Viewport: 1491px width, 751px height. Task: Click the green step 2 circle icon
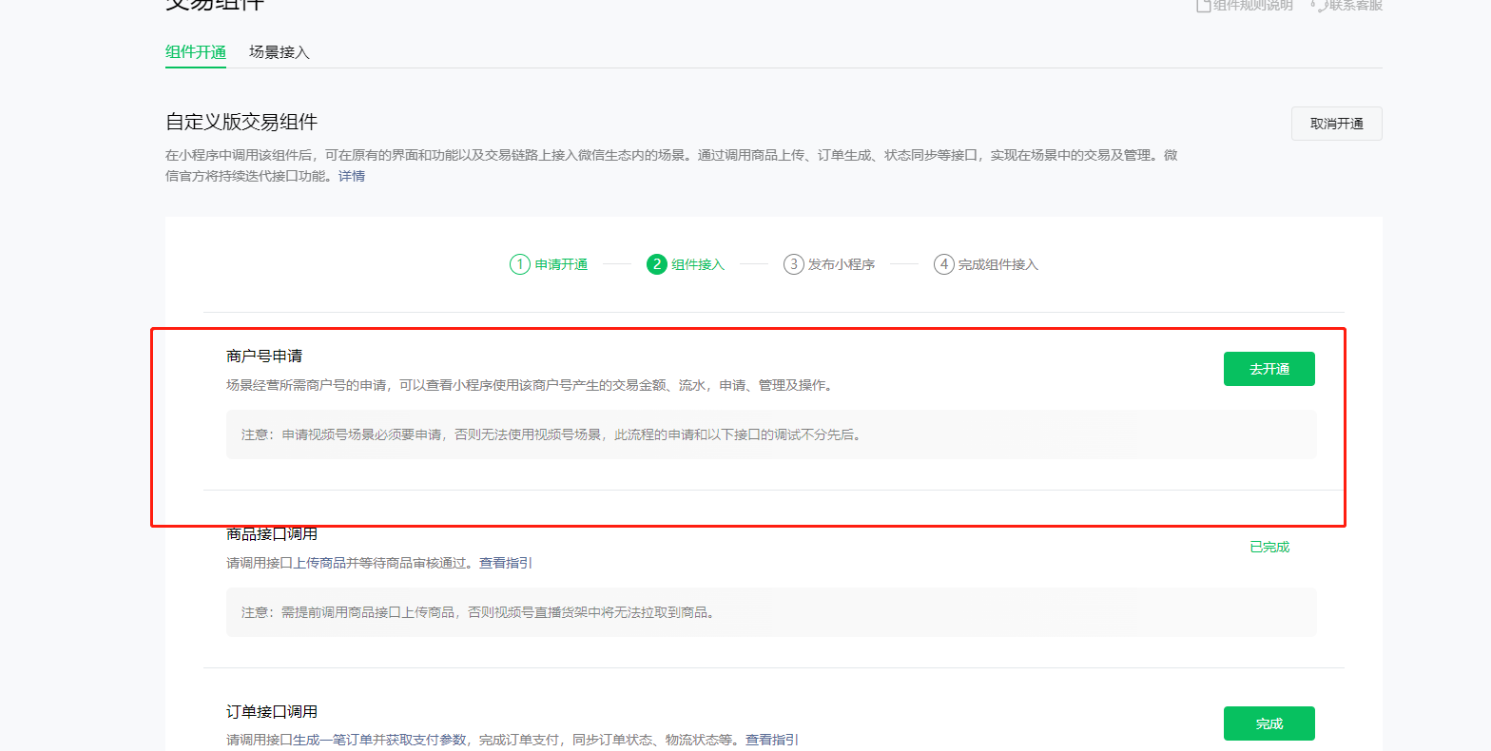656,264
